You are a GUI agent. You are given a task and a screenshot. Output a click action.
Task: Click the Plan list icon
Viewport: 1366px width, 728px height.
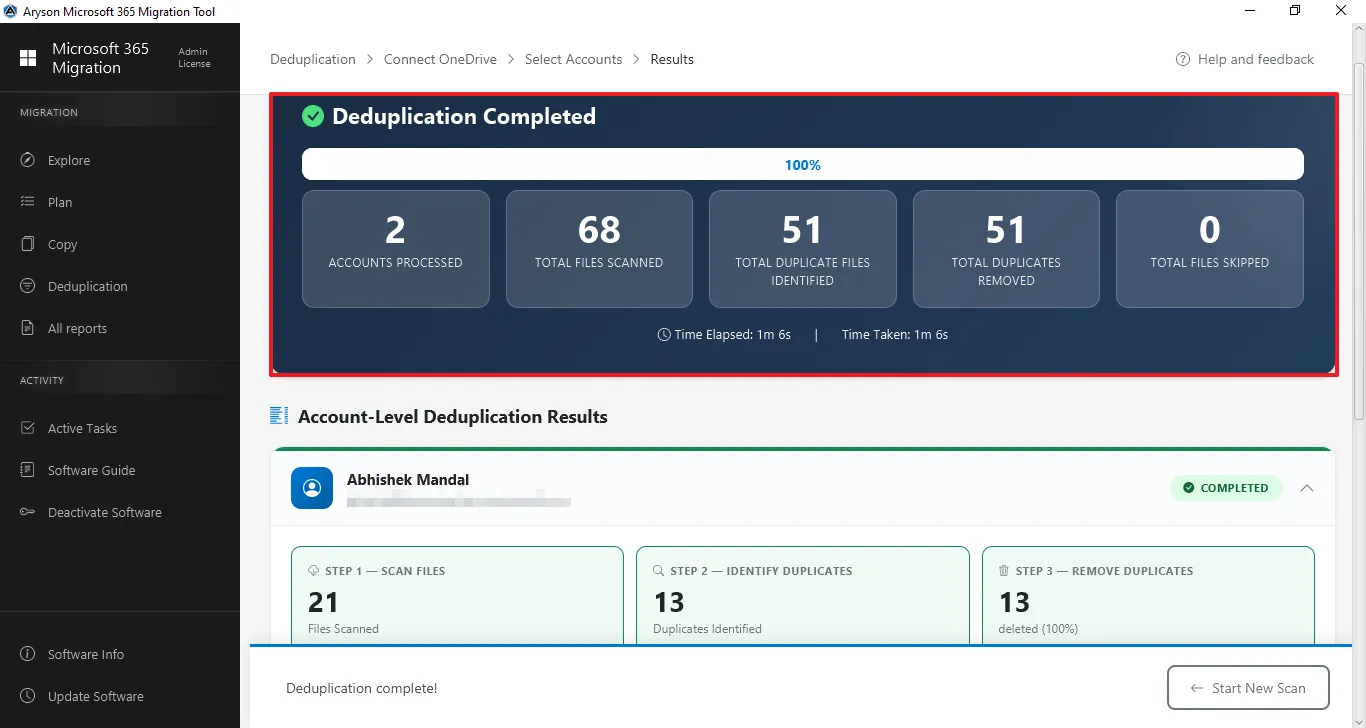28,202
